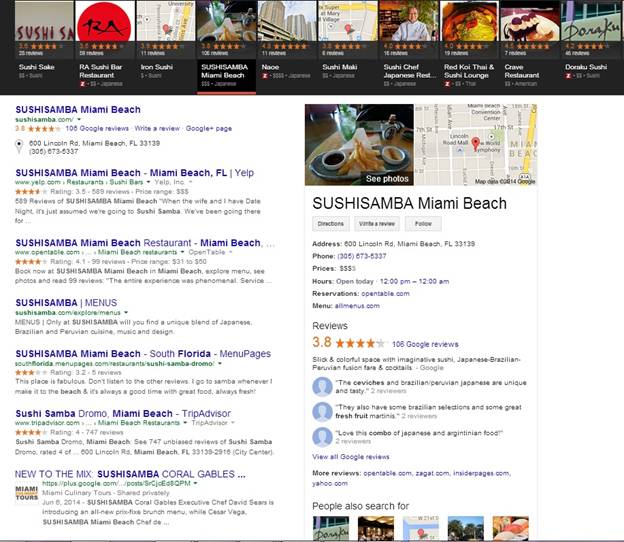Click Miami Culinary Tours logo thumbnail
624x542 pixels.
(x=27, y=493)
